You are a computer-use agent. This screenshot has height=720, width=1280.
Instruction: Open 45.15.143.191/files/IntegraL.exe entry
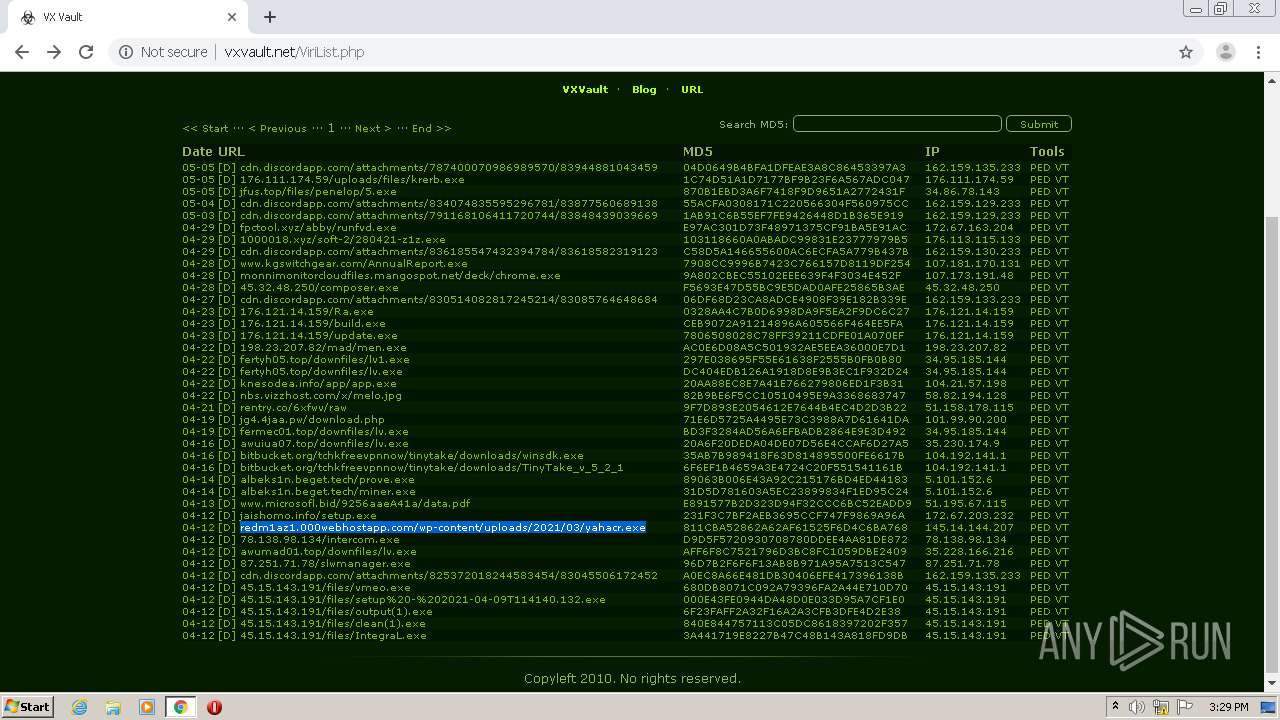point(333,636)
